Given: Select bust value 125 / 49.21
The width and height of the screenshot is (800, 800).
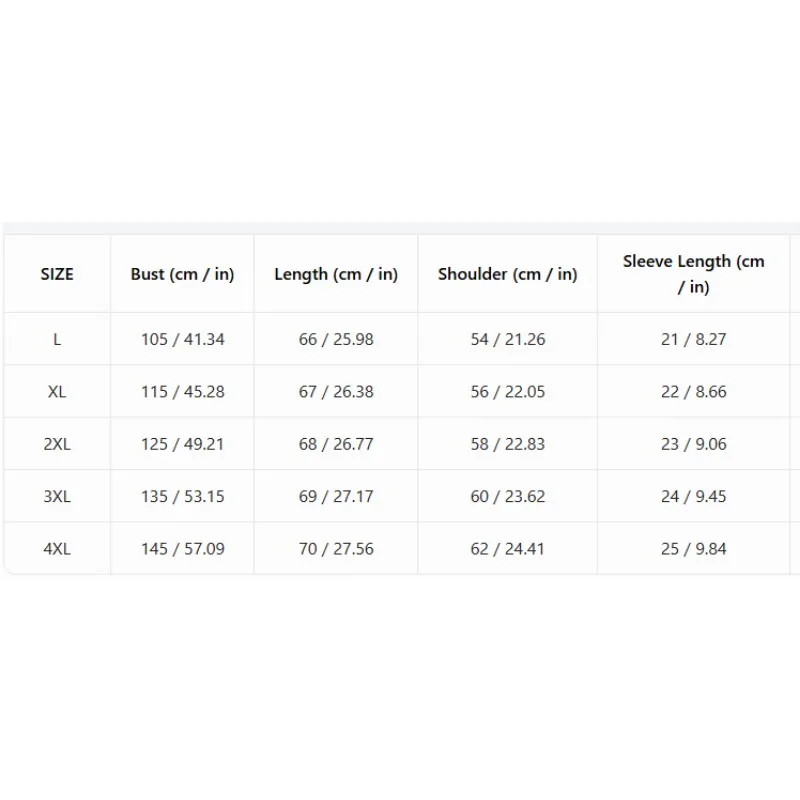Looking at the screenshot, I should [x=183, y=444].
